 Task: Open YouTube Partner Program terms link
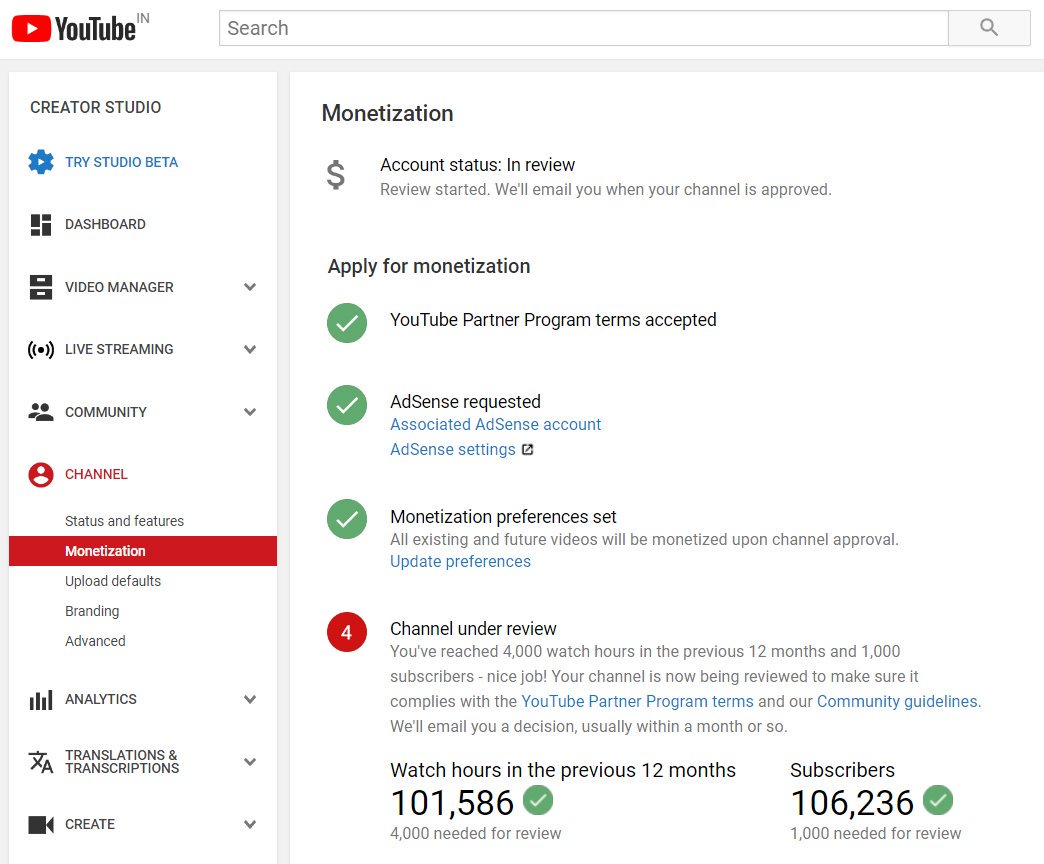click(637, 702)
